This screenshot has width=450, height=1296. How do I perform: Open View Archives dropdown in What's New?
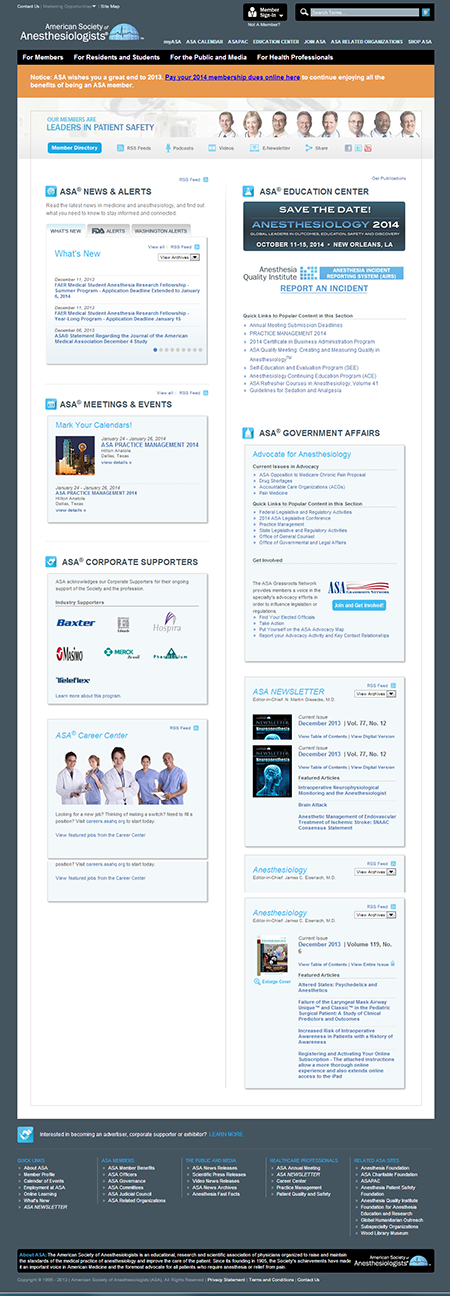[x=178, y=257]
